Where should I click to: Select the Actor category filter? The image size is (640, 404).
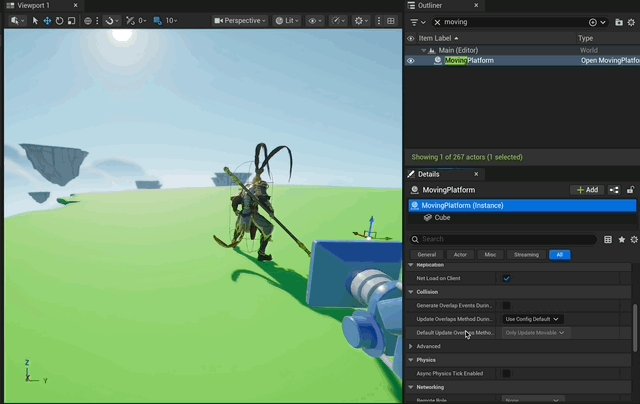click(460, 255)
